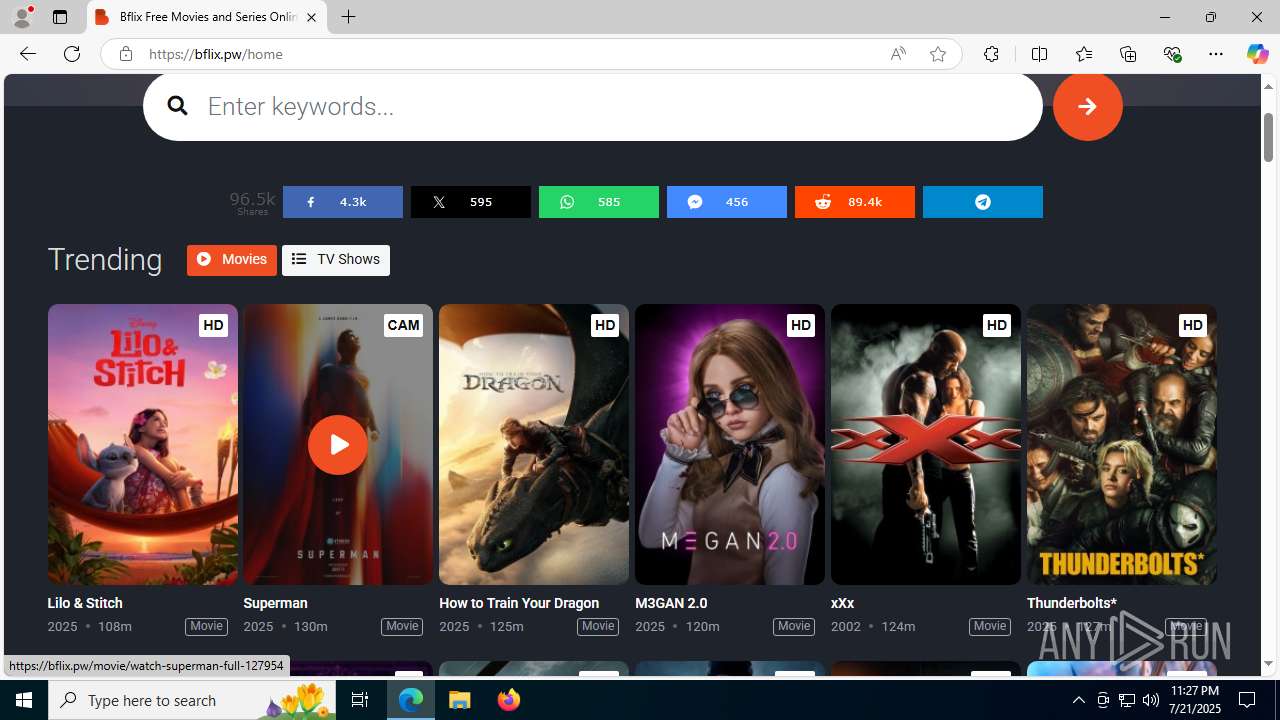Share on WhatsApp button showing 585
Screen dimensions: 1280x720
pyautogui.click(x=598, y=202)
